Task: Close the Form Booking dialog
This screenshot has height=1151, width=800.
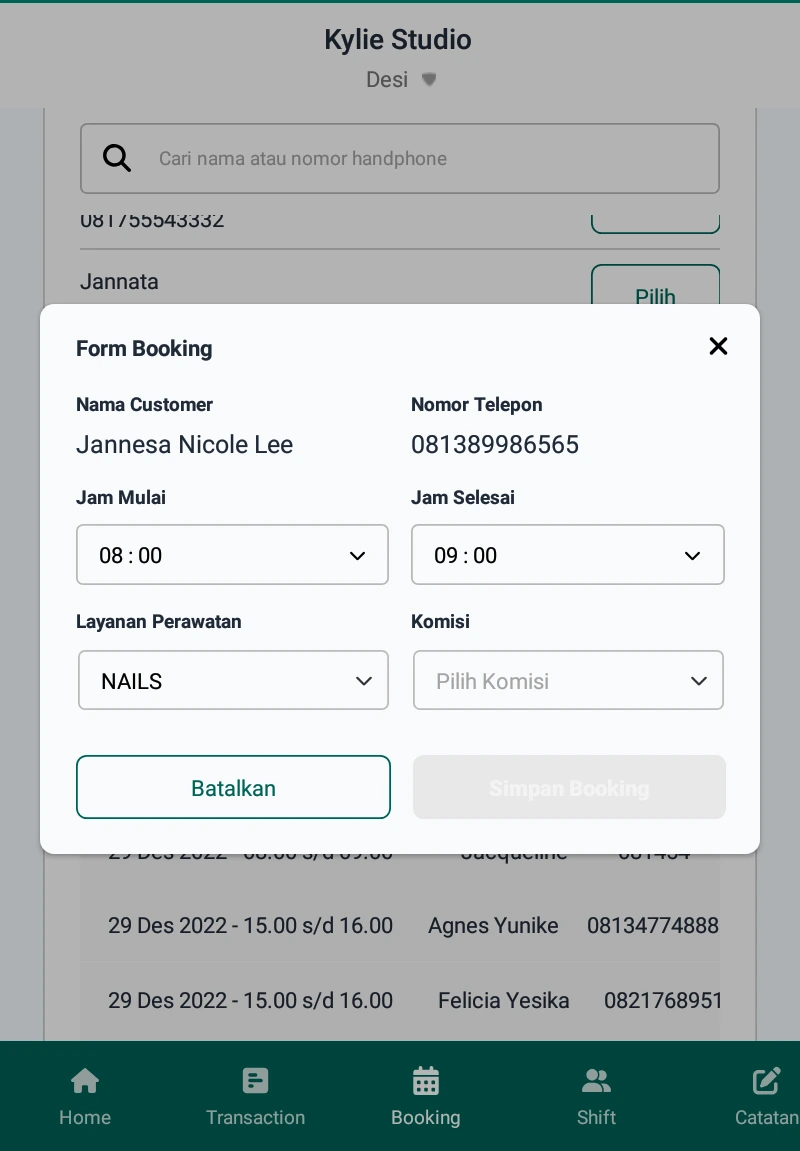Action: [x=718, y=346]
